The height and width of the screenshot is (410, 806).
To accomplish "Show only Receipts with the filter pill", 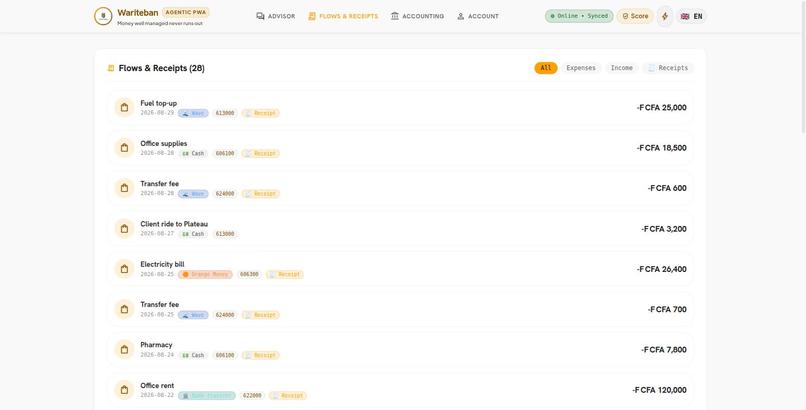I will point(668,68).
